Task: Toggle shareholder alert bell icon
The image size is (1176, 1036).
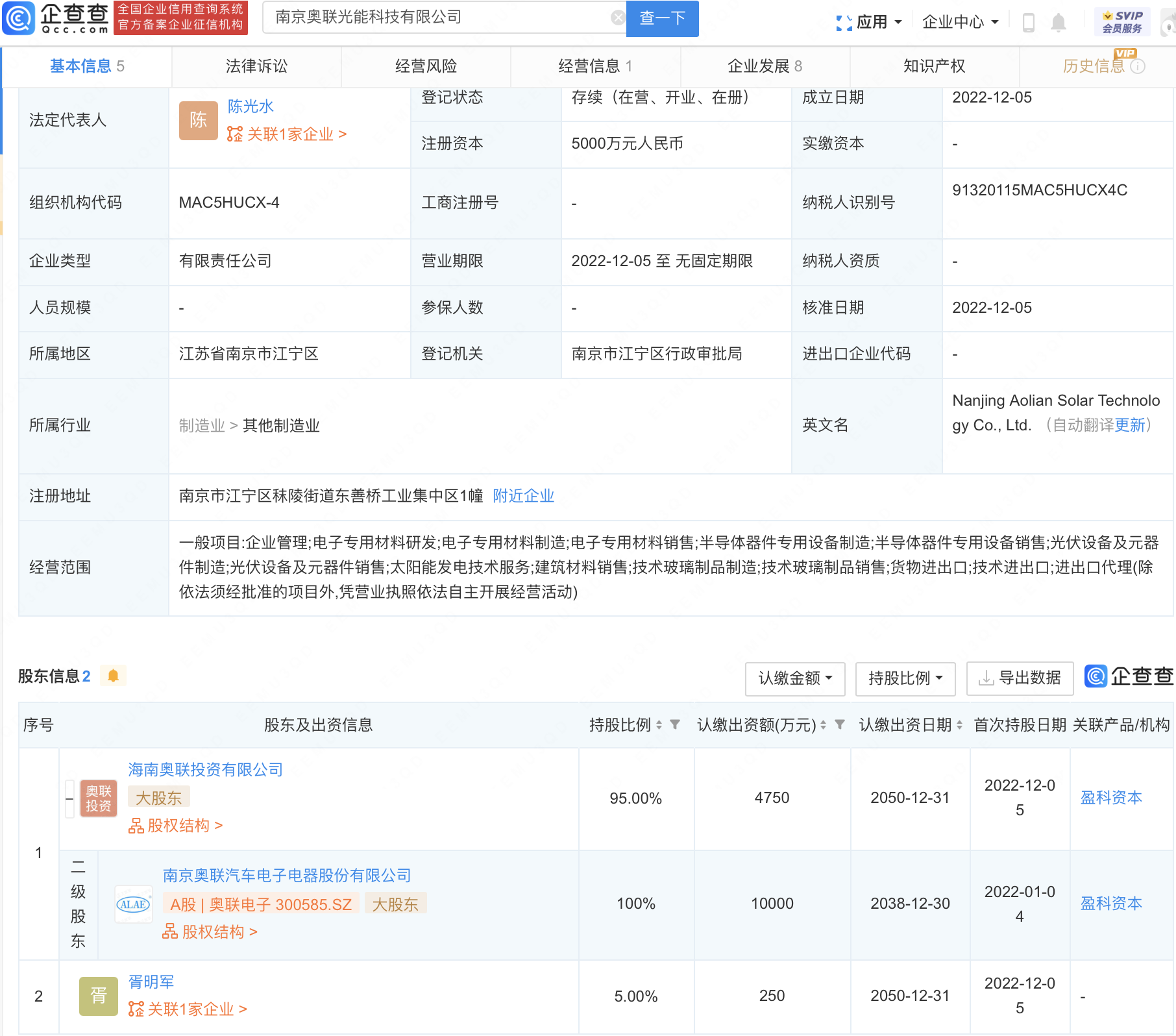Action: [x=113, y=676]
